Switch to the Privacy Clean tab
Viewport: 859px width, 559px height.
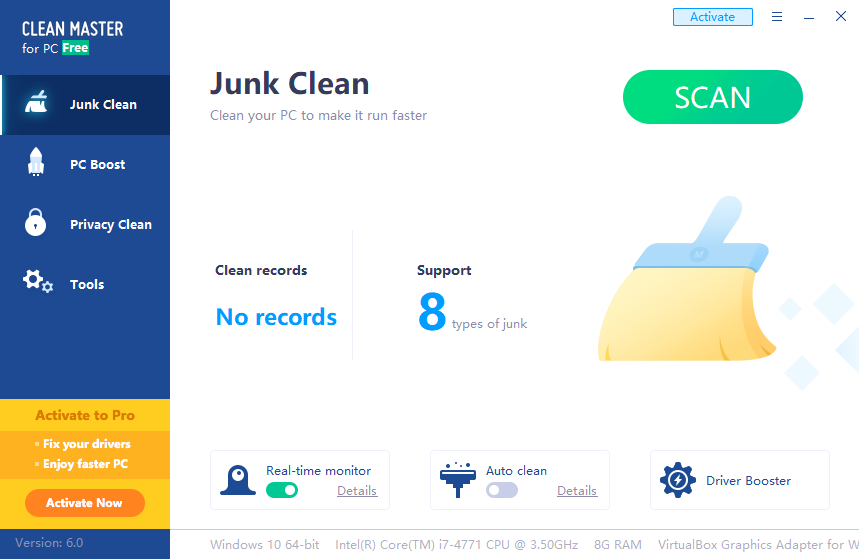(110, 225)
